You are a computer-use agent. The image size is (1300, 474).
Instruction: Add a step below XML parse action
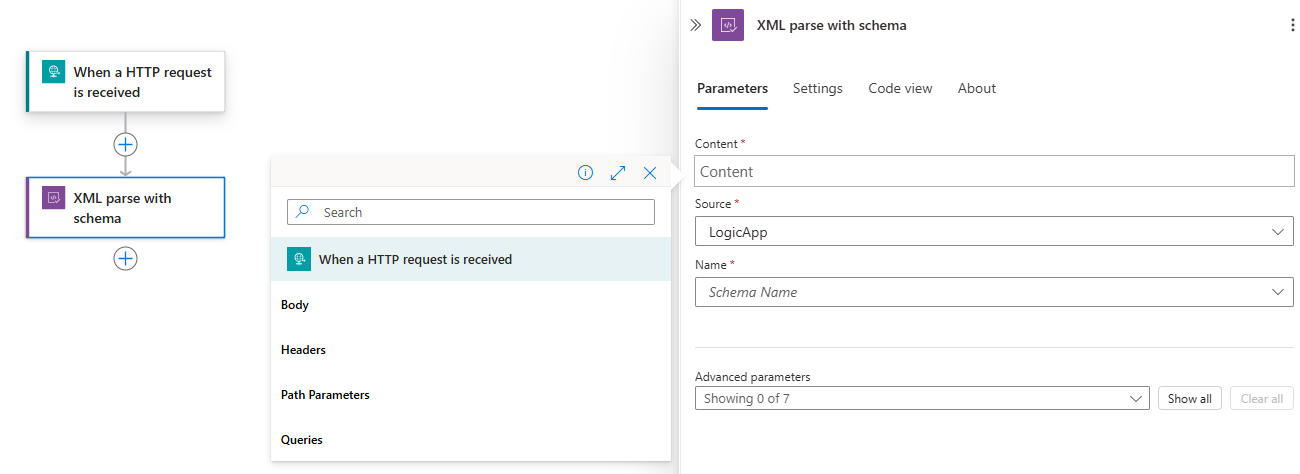[x=125, y=258]
